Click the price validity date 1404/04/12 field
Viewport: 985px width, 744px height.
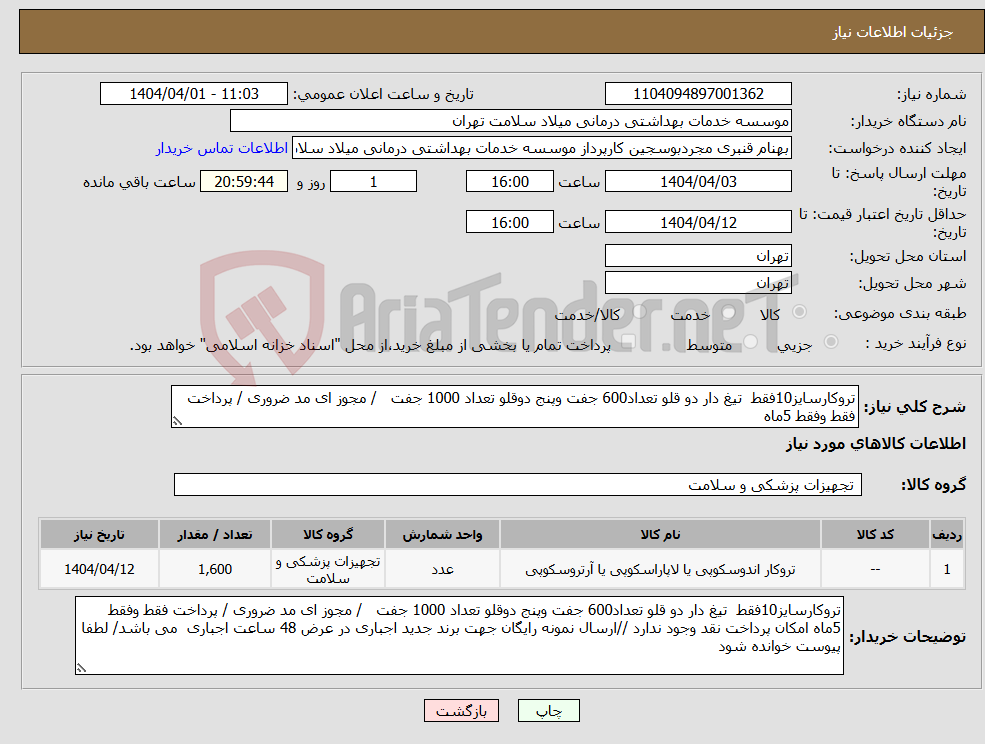coord(698,222)
